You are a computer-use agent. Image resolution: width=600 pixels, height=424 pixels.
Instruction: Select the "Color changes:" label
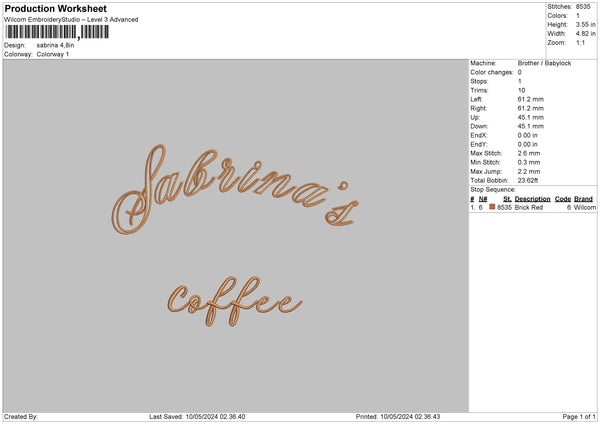pyautogui.click(x=492, y=72)
